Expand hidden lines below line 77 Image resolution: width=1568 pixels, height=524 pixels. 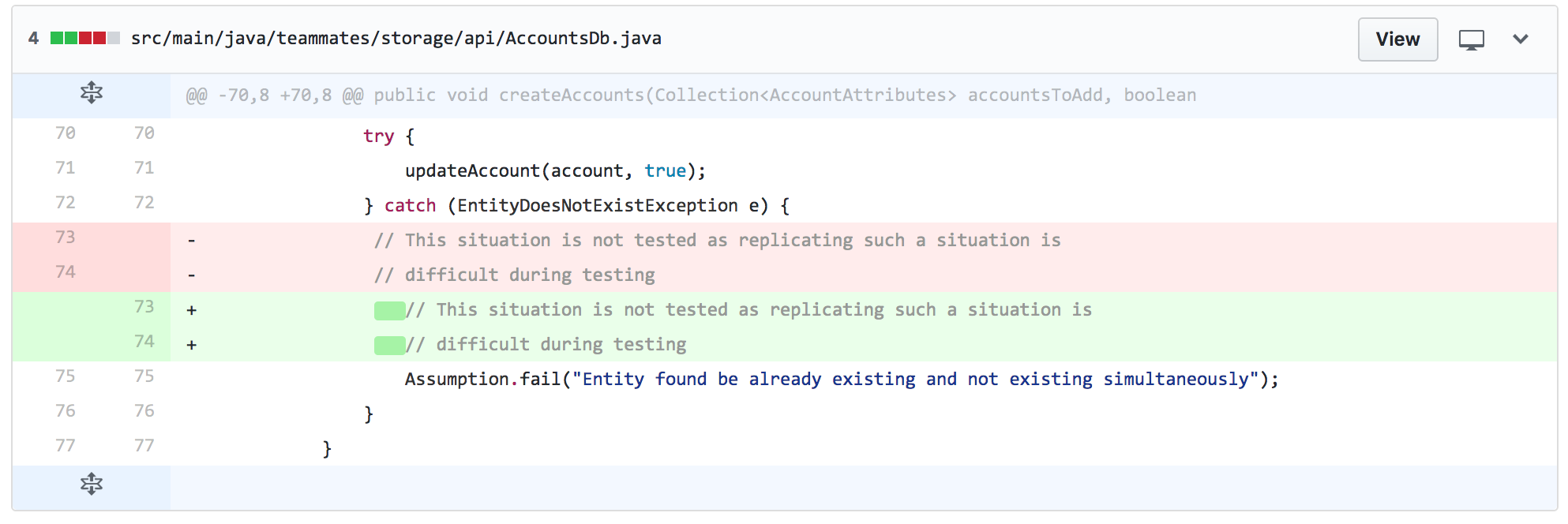(x=92, y=484)
